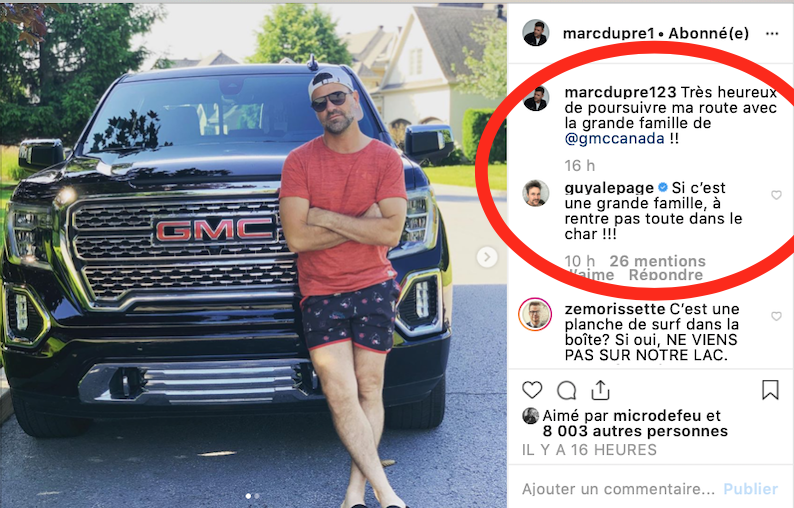
Task: Click Répondre under guyalepage's comment
Action: click(666, 275)
